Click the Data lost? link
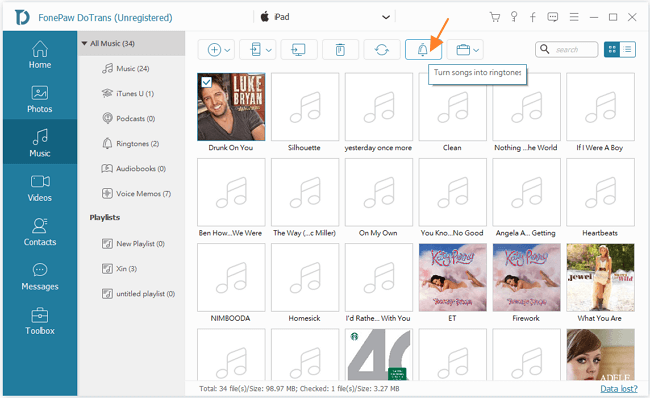Viewport: 650px width, 398px height. (x=618, y=388)
